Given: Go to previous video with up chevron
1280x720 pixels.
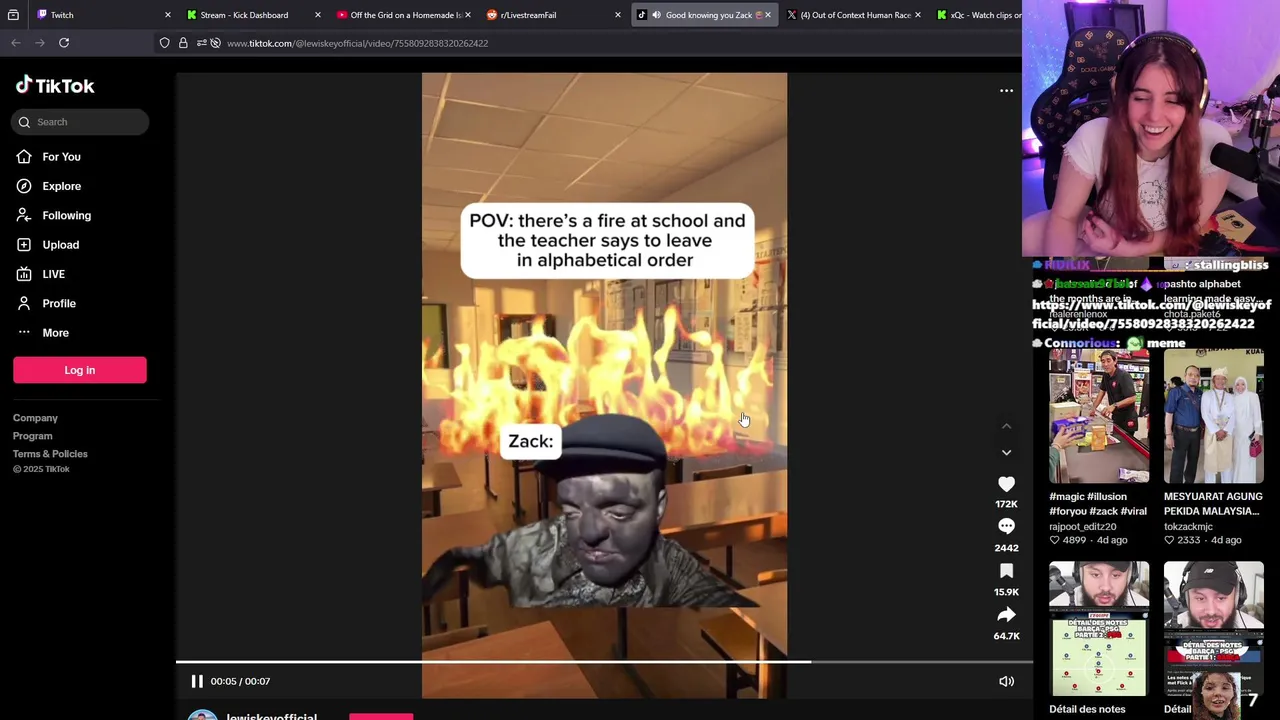Looking at the screenshot, I should (x=1006, y=426).
